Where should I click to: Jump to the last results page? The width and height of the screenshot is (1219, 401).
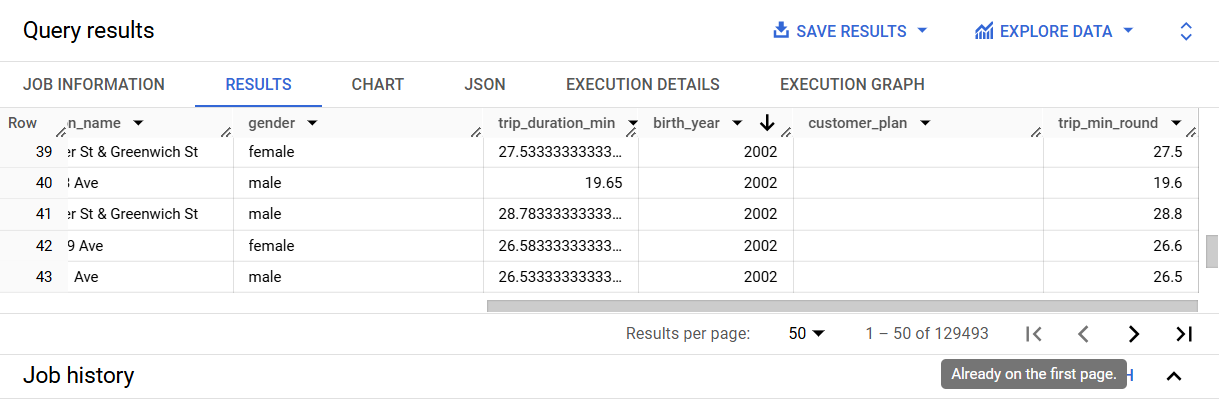pos(1184,334)
